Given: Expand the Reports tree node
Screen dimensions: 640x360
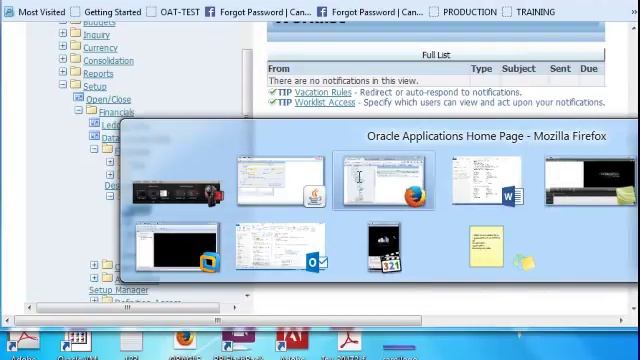Looking at the screenshot, I should (x=63, y=72).
